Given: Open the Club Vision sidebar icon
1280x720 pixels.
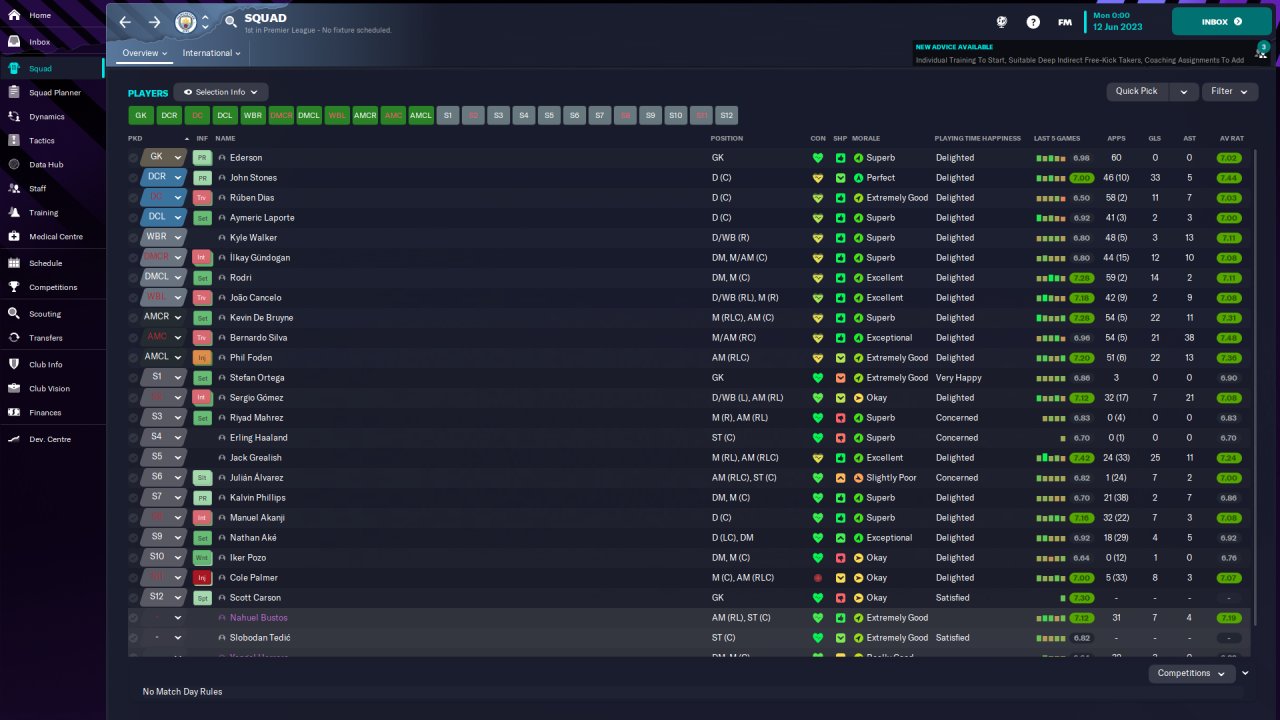Looking at the screenshot, I should [14, 388].
